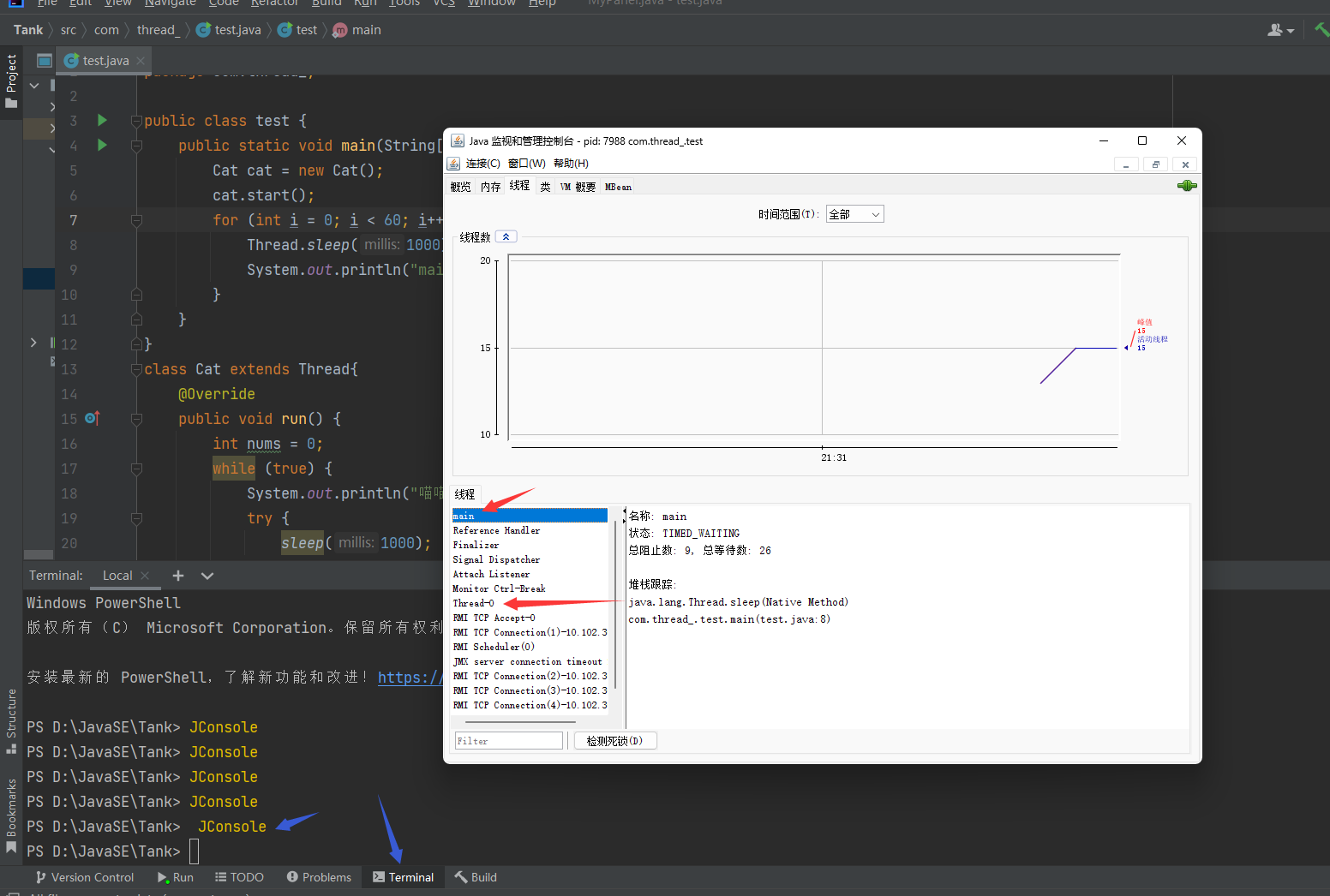The height and width of the screenshot is (896, 1330).
Task: Open the Bookmarks tool window in the sidebar
Action: coord(11,815)
